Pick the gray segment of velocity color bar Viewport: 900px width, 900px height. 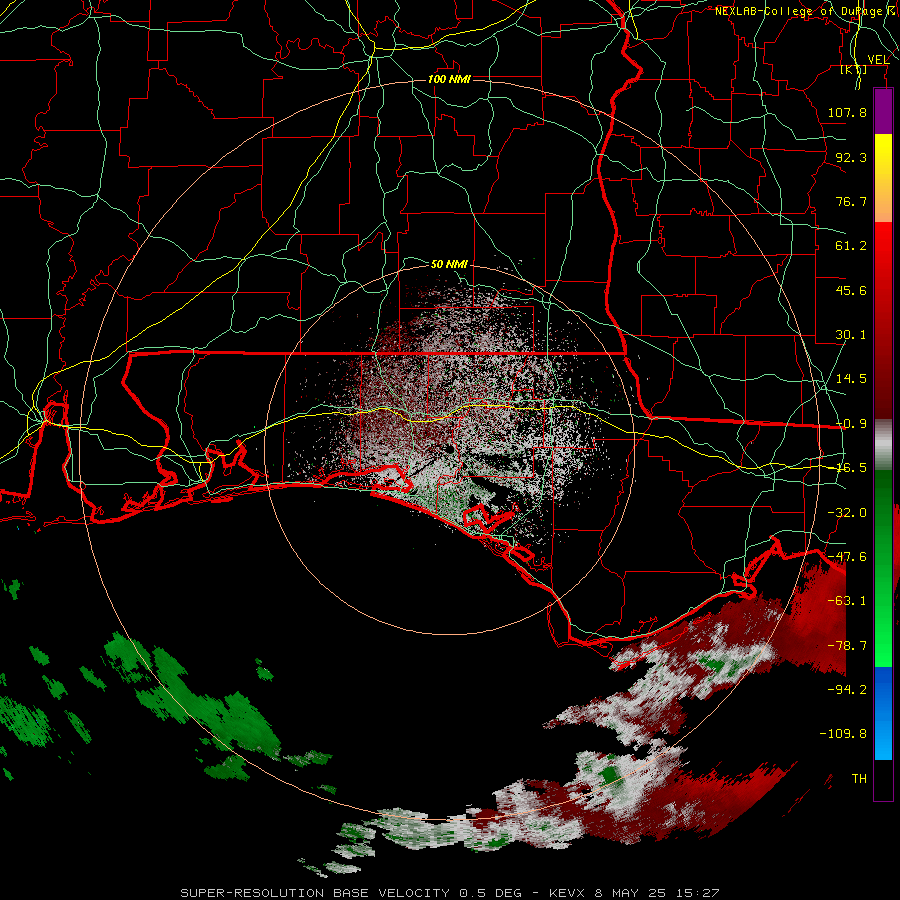tap(883, 444)
